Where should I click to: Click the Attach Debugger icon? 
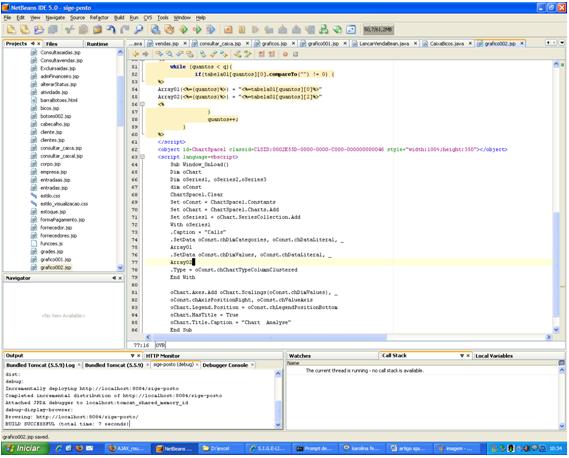[211, 30]
